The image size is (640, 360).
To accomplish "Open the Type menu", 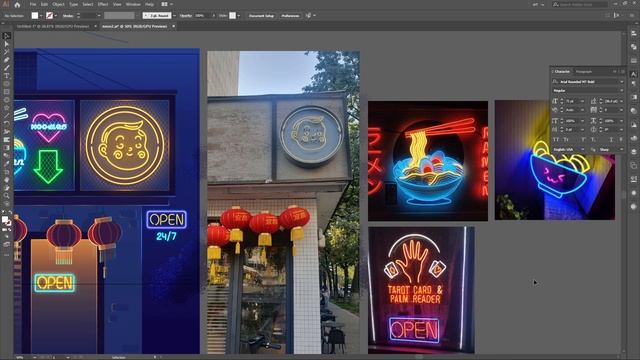I will click(73, 4).
